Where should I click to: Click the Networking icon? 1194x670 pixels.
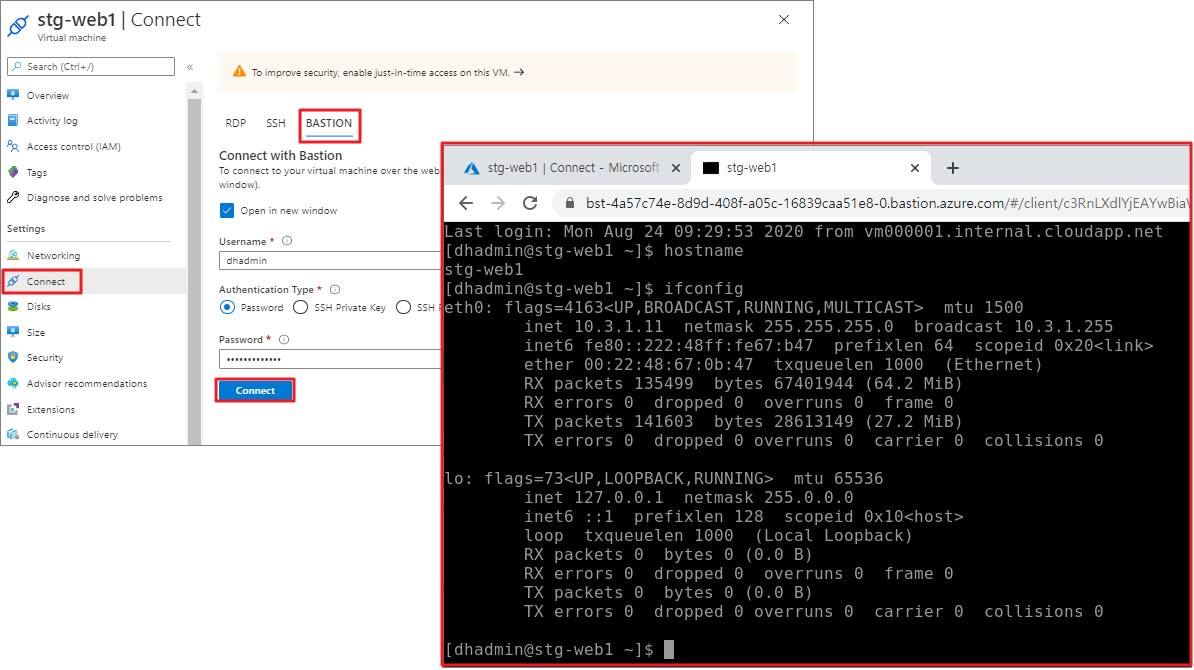pyautogui.click(x=13, y=255)
